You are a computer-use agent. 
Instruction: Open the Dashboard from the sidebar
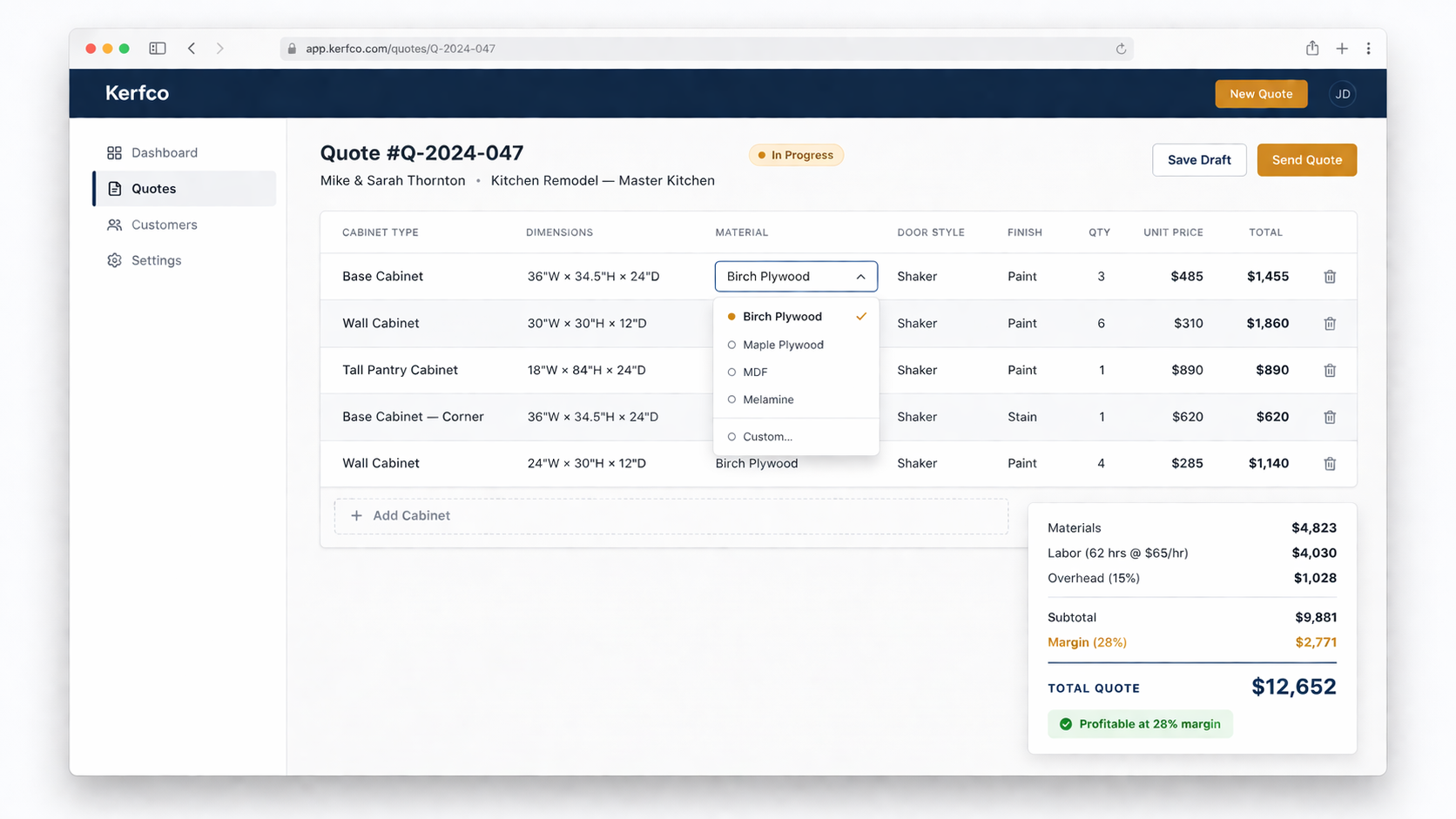pyautogui.click(x=163, y=152)
